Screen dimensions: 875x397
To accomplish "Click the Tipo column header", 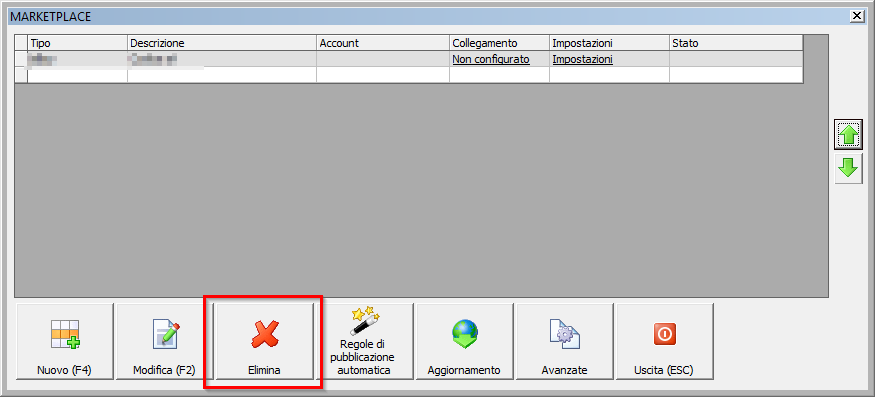I will [78, 43].
